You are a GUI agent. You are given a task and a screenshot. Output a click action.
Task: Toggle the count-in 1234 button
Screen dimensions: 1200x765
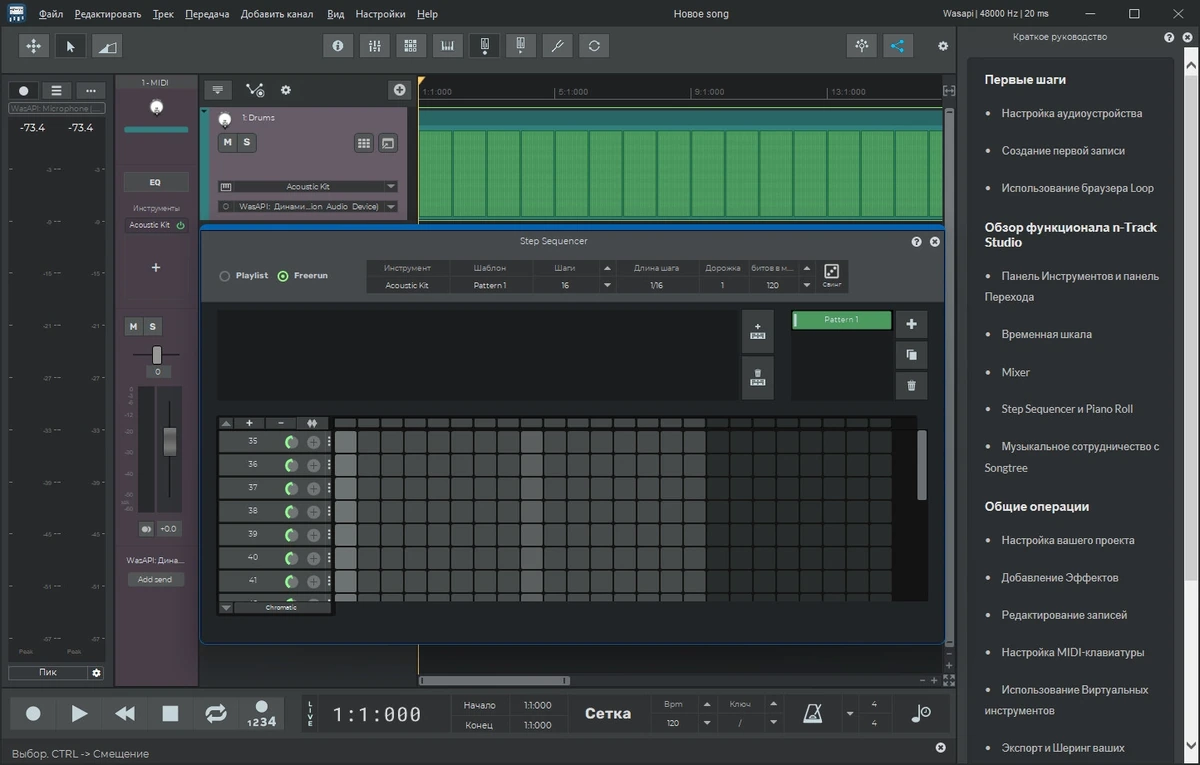click(262, 714)
